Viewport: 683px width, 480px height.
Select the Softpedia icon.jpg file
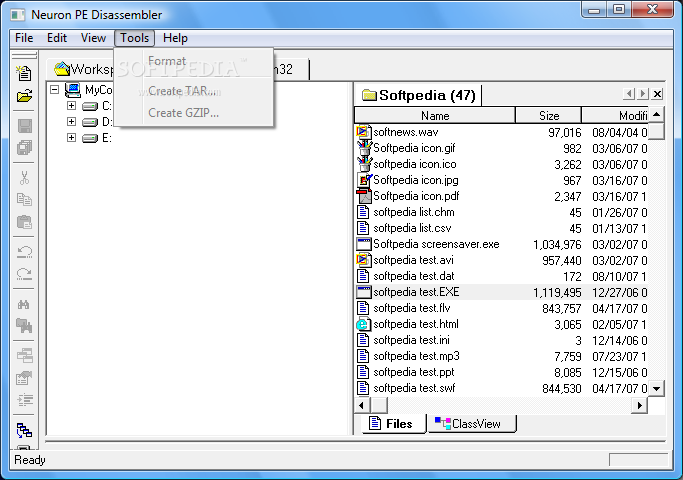tap(416, 180)
